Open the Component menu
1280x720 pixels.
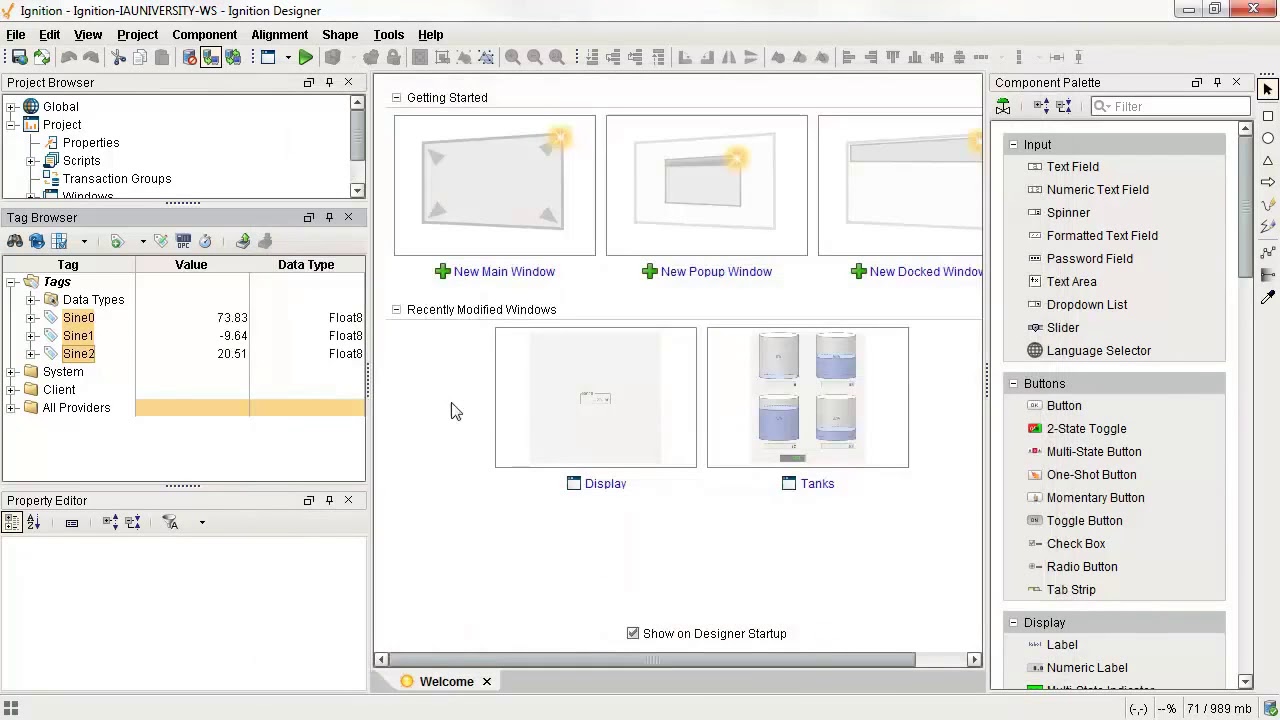(x=204, y=34)
